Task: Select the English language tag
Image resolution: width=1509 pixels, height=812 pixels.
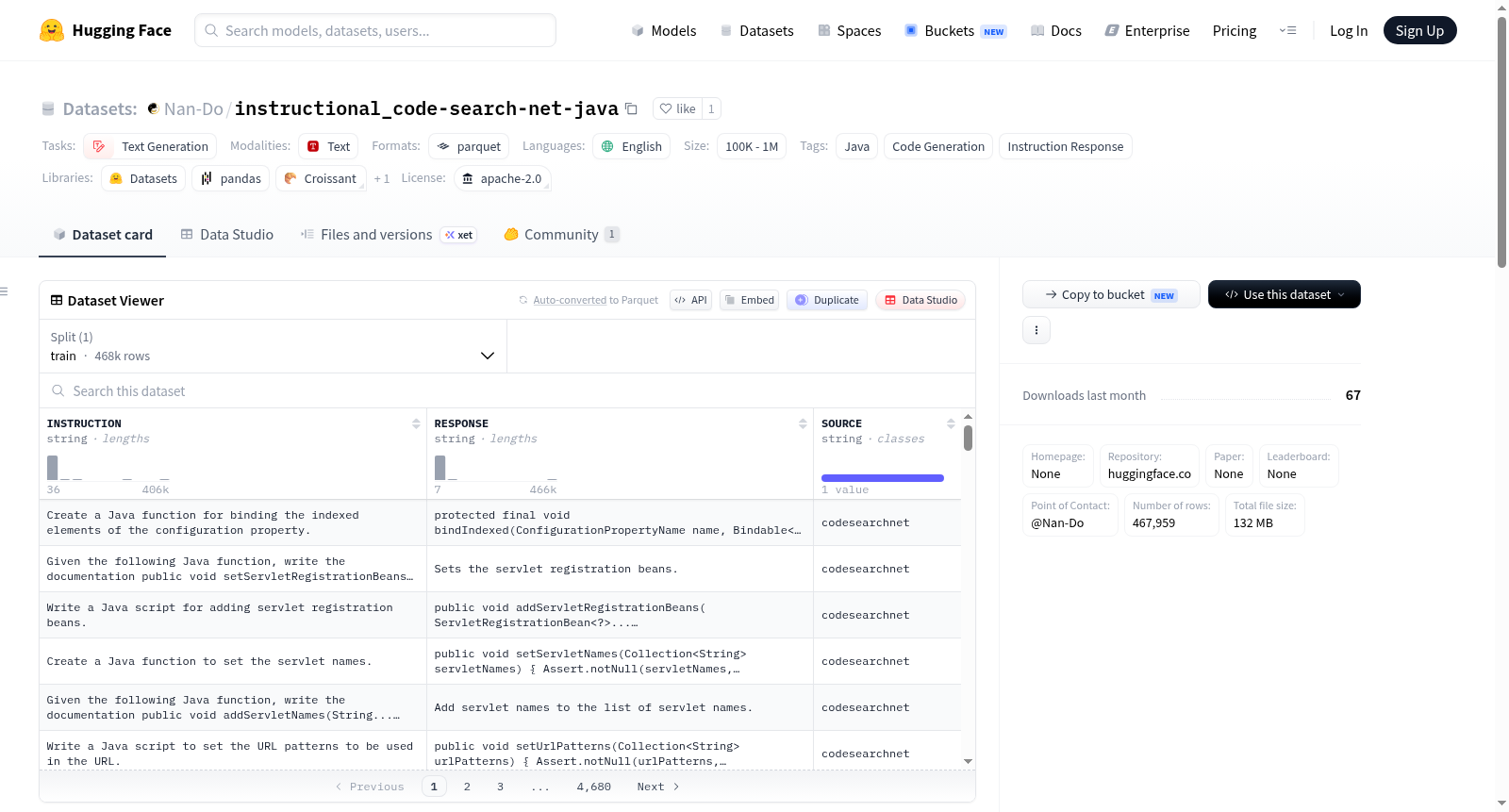Action: tap(632, 146)
